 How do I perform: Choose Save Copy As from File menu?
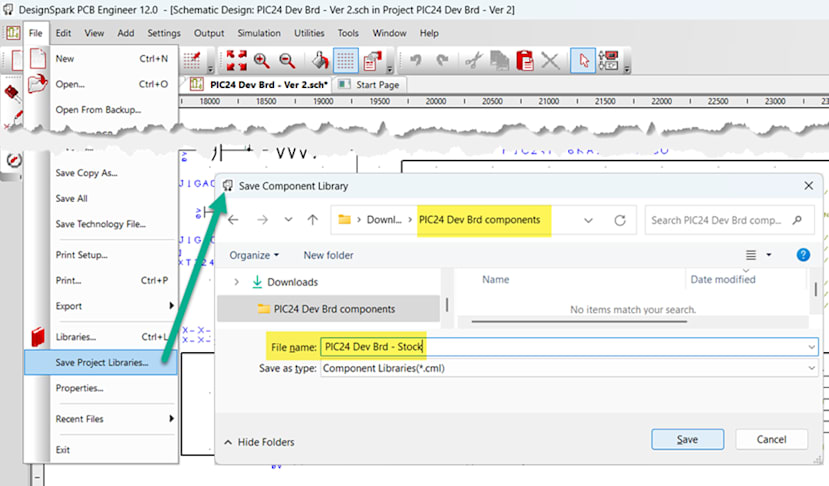86,173
